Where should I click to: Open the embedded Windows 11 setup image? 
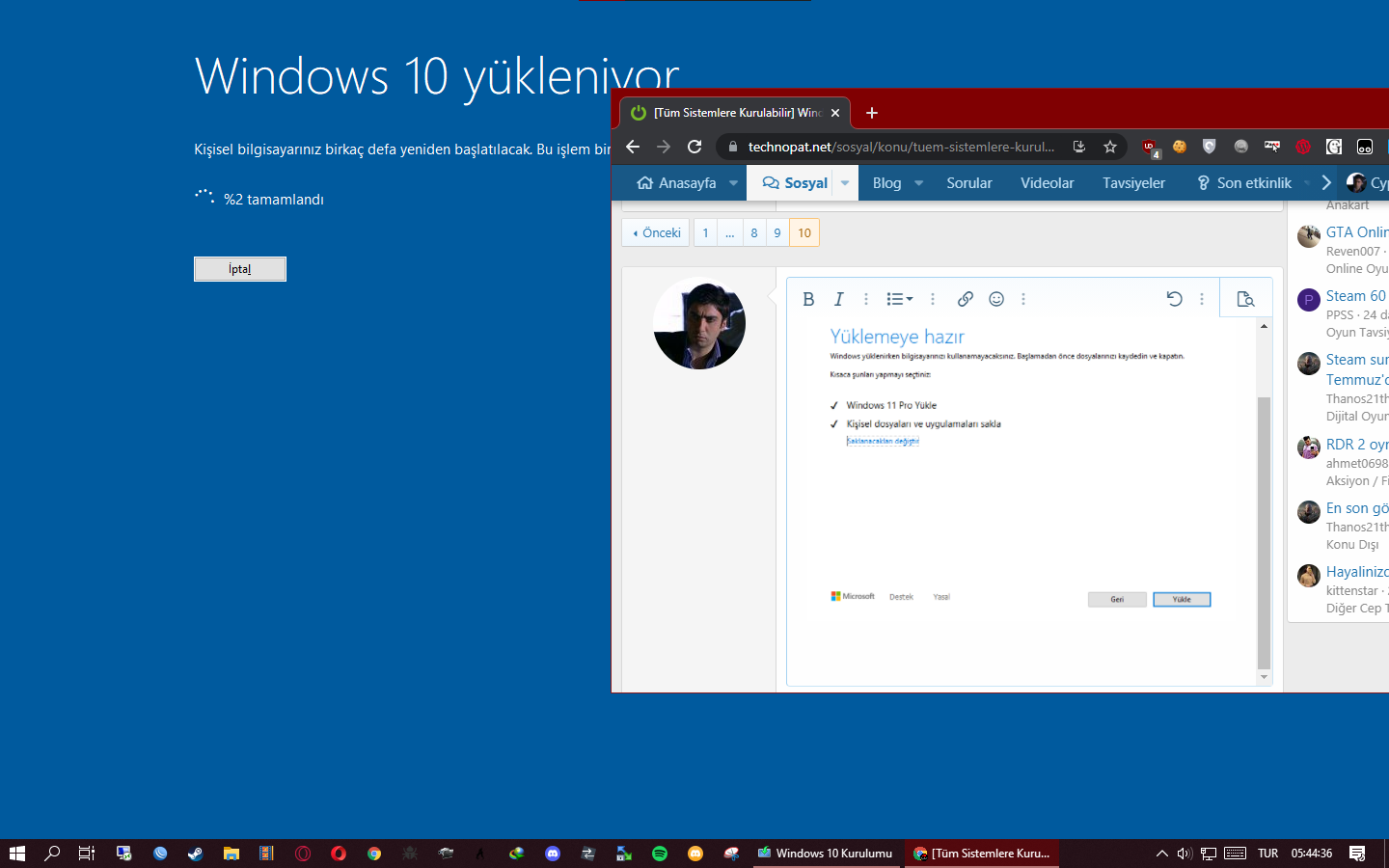tap(1021, 468)
